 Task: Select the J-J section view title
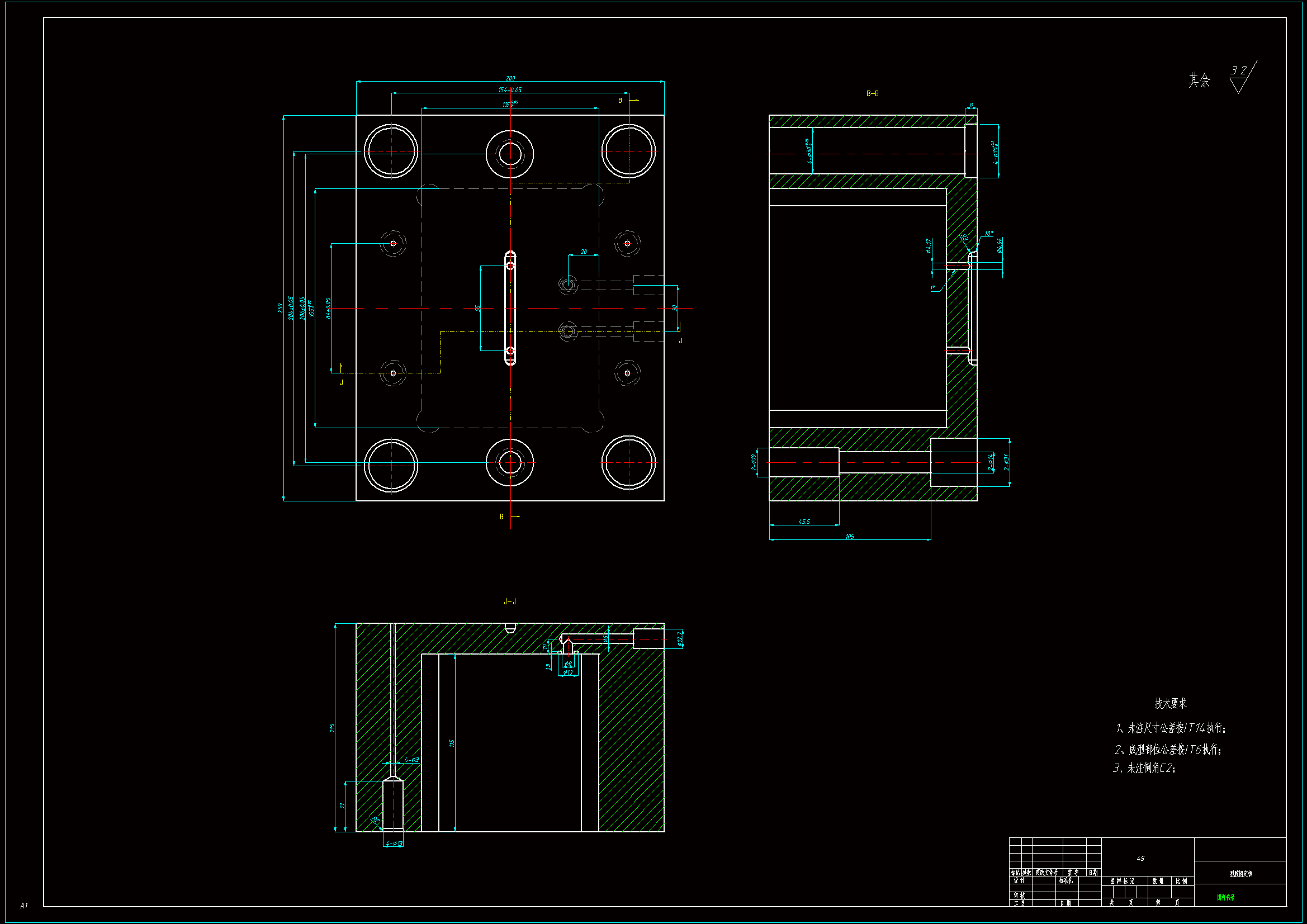click(509, 601)
